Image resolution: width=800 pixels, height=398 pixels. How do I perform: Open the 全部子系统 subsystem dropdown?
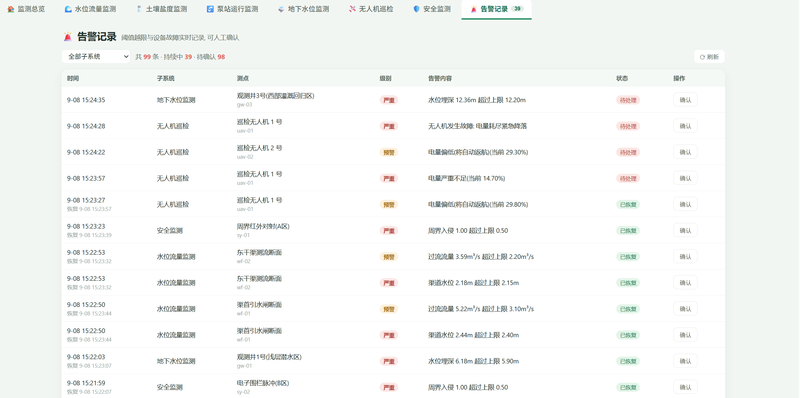(96, 57)
